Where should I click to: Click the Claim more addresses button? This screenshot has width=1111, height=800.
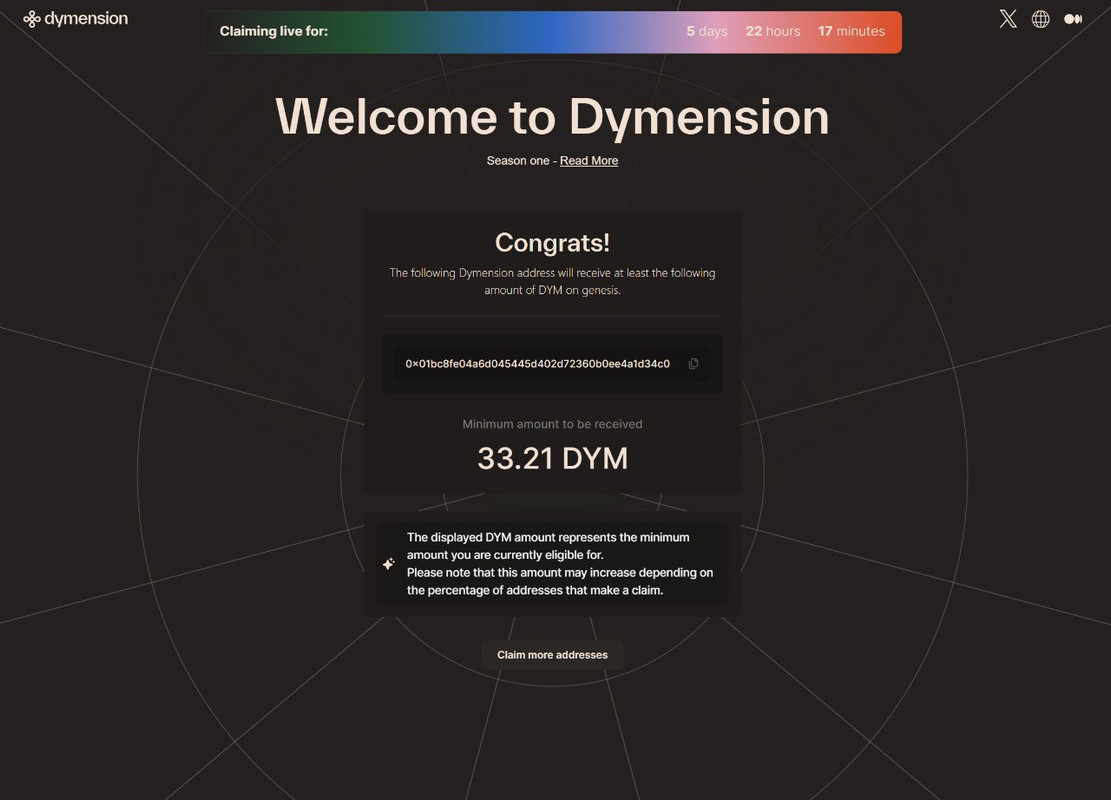tap(552, 655)
